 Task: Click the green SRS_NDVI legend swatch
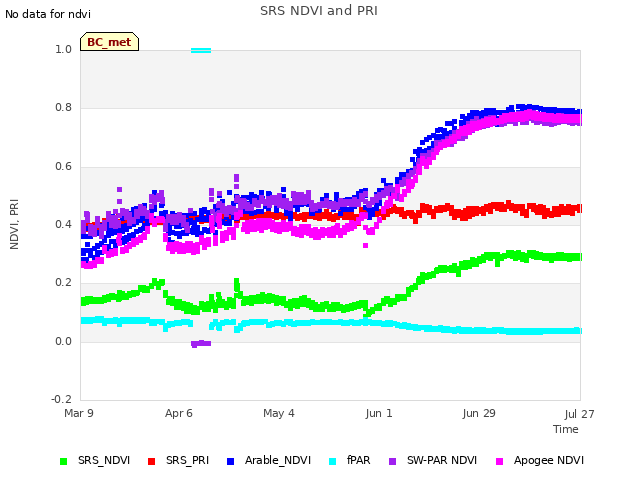point(63,461)
